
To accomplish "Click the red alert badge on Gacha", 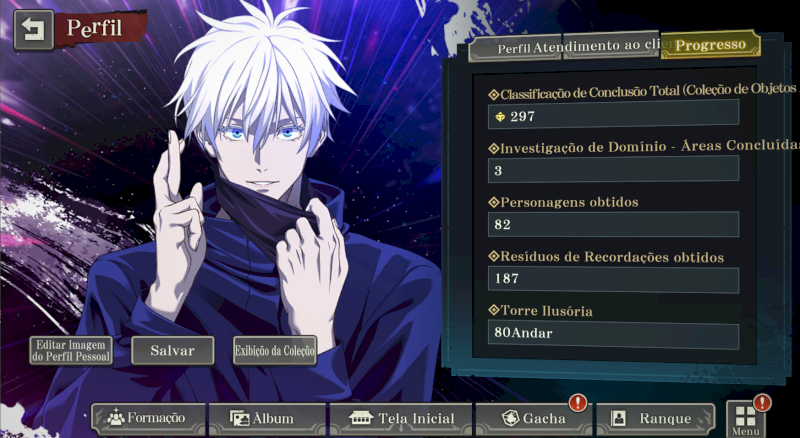I will tap(578, 403).
